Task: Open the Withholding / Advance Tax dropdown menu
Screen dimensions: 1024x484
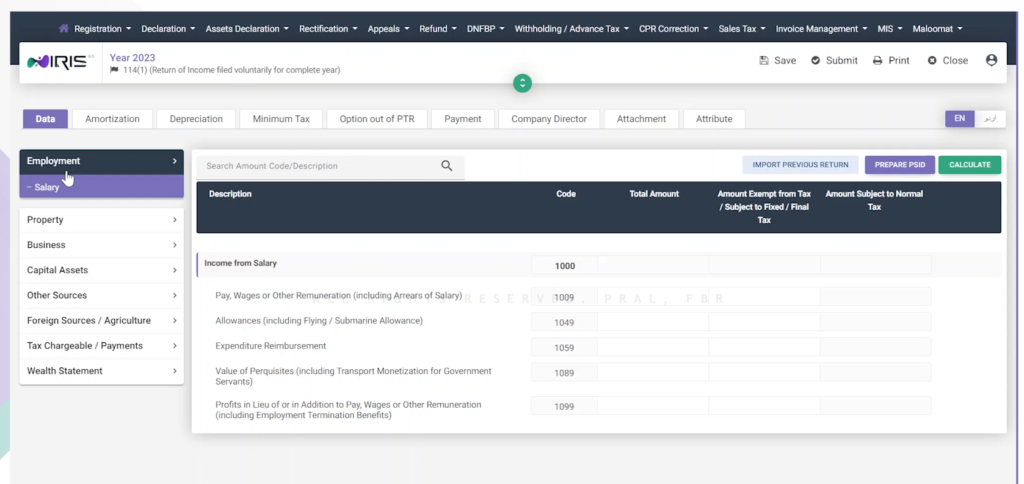Action: click(571, 29)
